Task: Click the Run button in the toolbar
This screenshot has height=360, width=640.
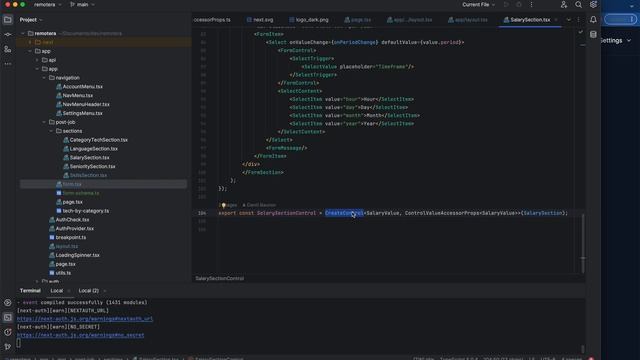Action: (506, 4)
